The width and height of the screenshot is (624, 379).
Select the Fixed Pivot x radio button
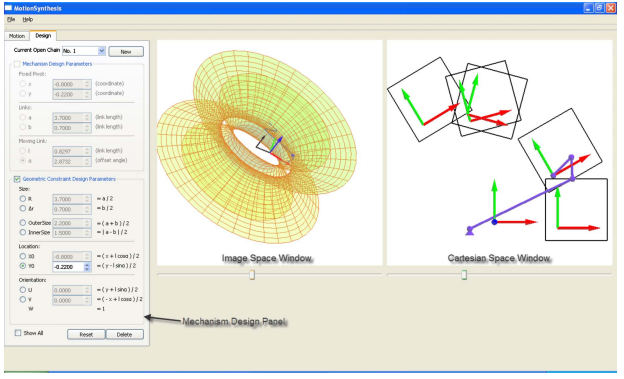[x=23, y=84]
